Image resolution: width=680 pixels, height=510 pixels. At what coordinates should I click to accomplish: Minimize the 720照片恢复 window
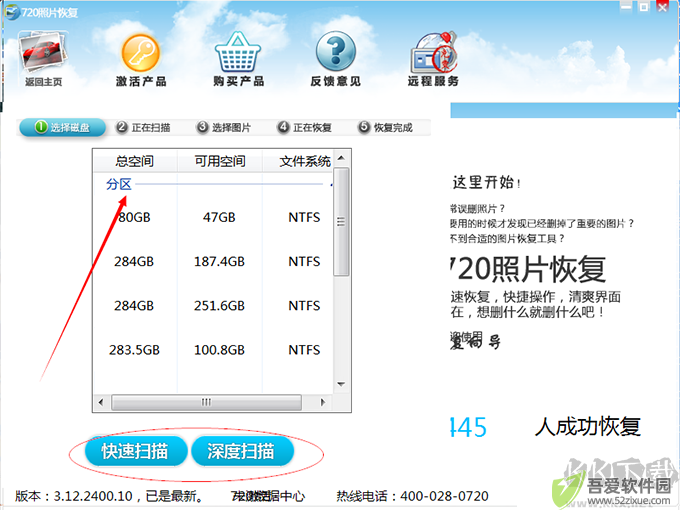coord(626,7)
